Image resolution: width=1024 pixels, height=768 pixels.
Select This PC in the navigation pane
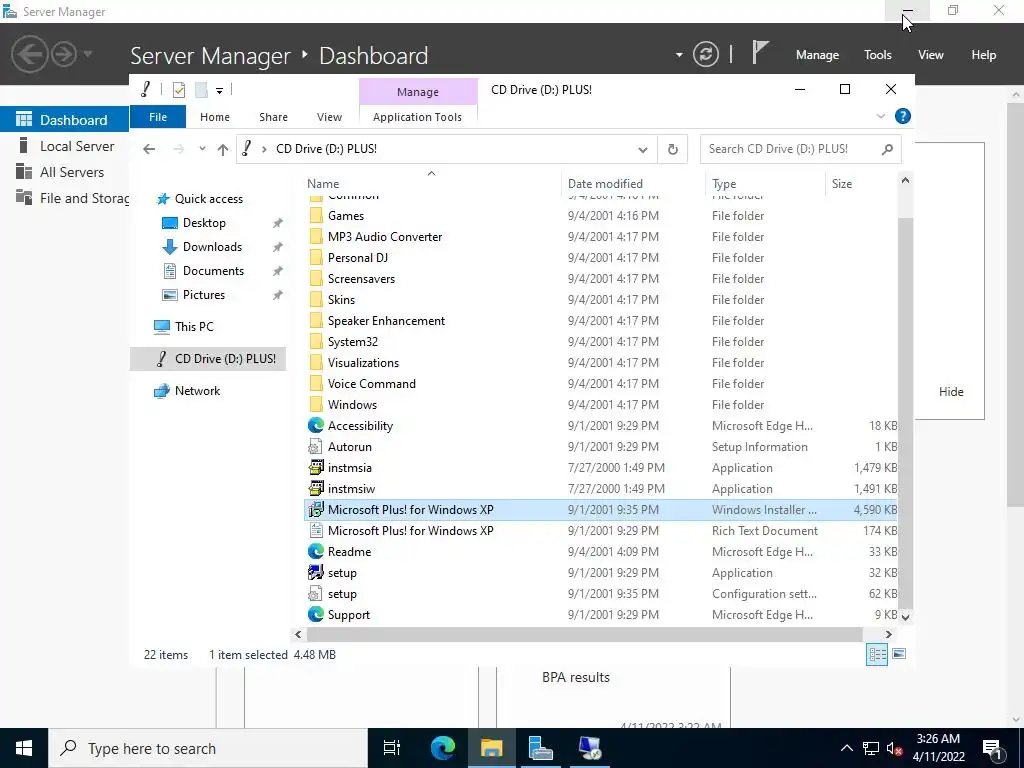coord(194,327)
